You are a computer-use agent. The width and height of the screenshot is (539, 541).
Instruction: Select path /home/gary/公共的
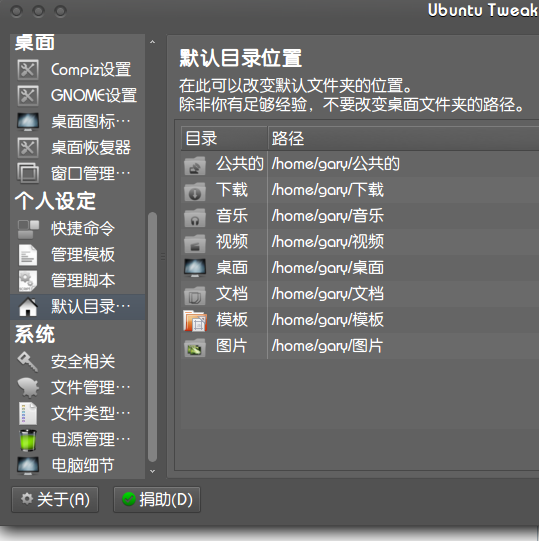pyautogui.click(x=336, y=164)
